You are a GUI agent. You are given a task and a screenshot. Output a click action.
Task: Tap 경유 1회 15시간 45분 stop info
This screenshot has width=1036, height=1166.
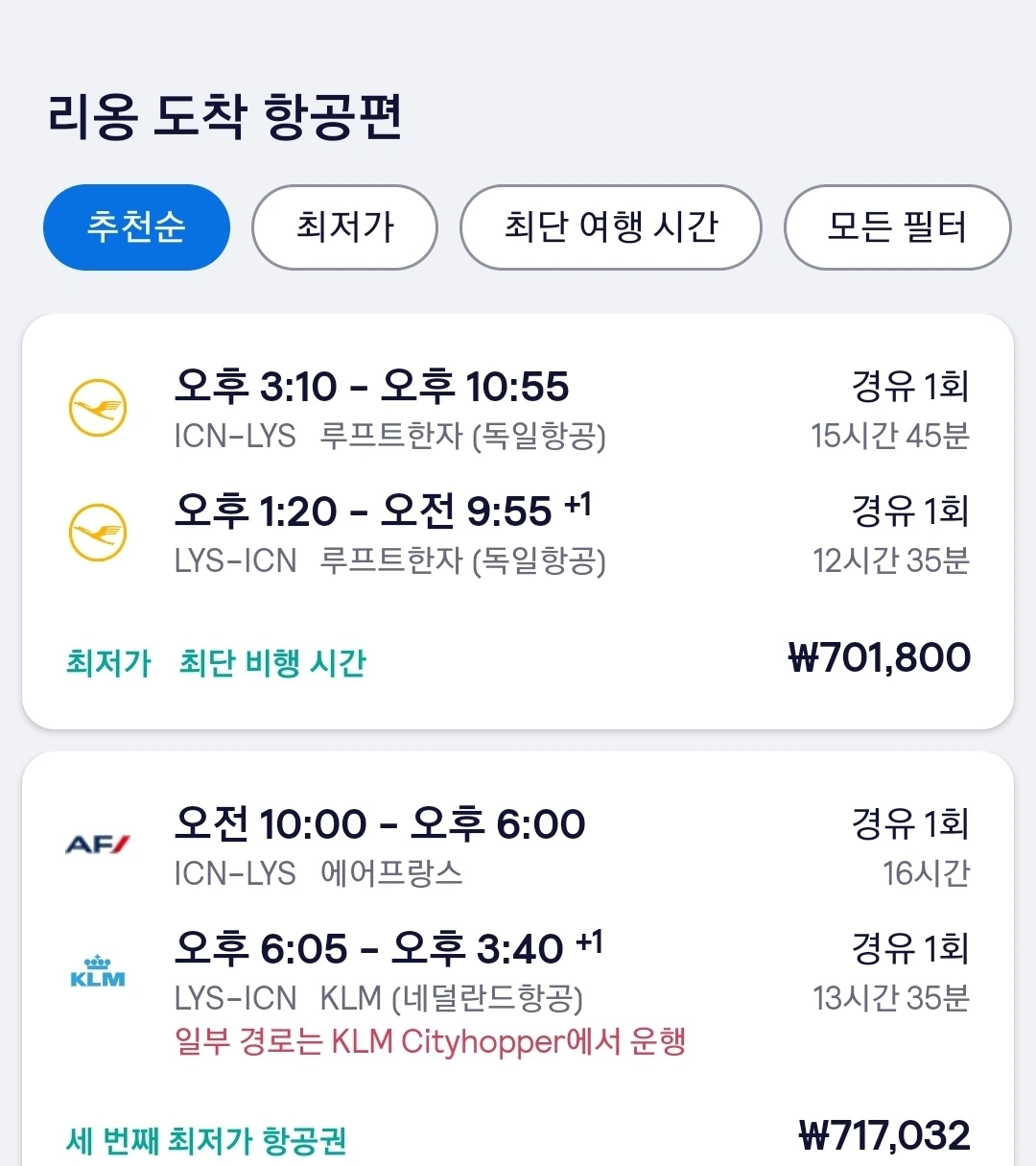891,411
